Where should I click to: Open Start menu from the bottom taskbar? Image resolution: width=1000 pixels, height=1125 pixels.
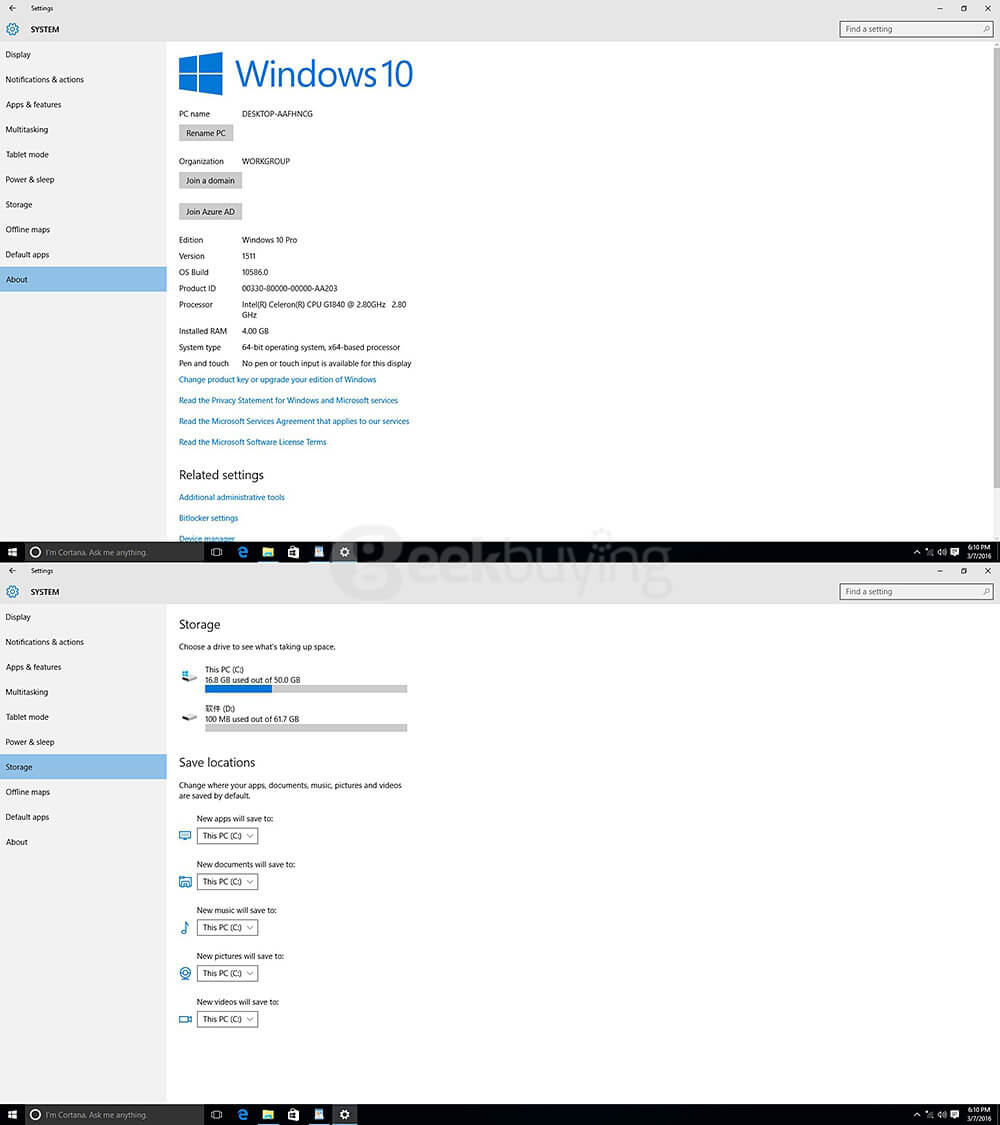(x=12, y=1114)
